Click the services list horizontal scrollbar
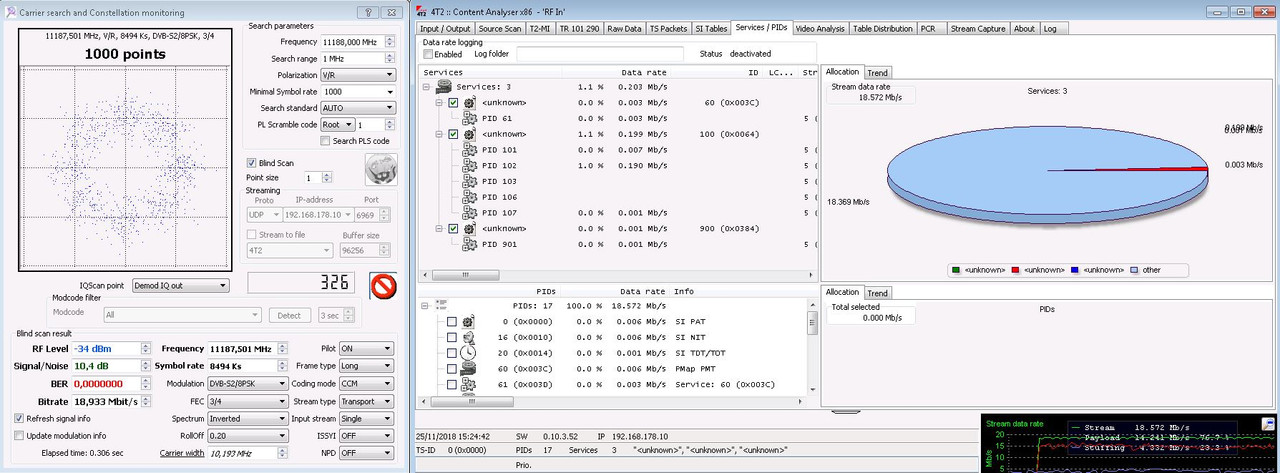1280x473 pixels. (616, 275)
